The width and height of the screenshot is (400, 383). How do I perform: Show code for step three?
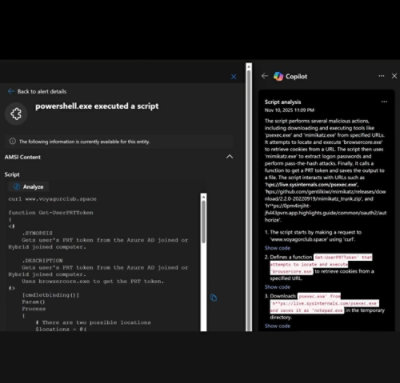(x=277, y=326)
